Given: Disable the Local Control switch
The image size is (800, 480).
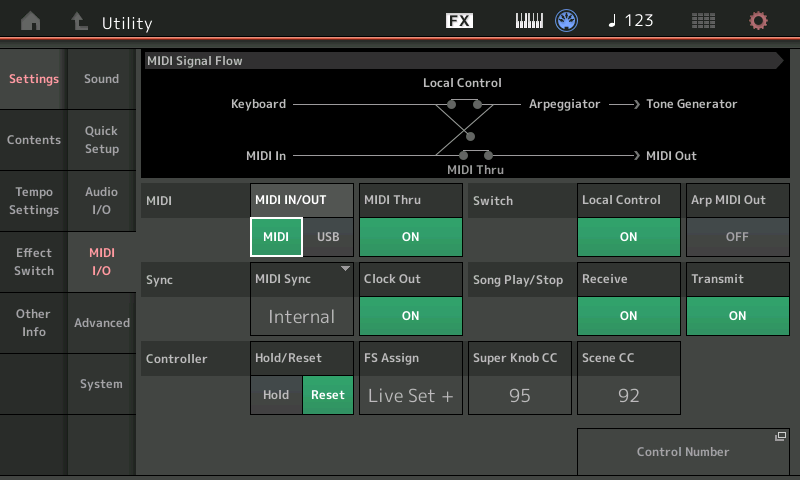Looking at the screenshot, I should (x=628, y=237).
